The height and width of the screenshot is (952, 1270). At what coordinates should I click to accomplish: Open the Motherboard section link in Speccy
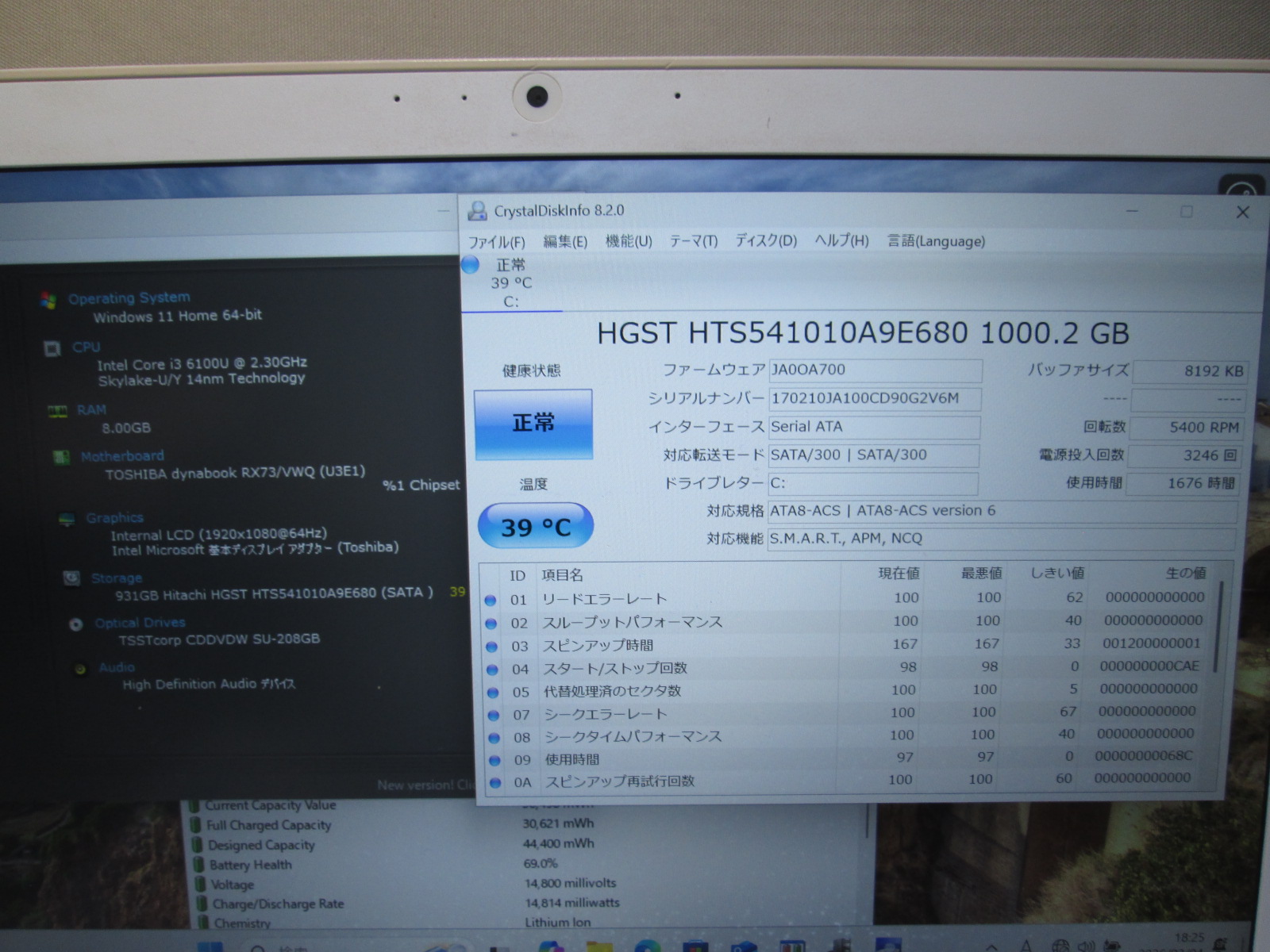click(x=122, y=456)
